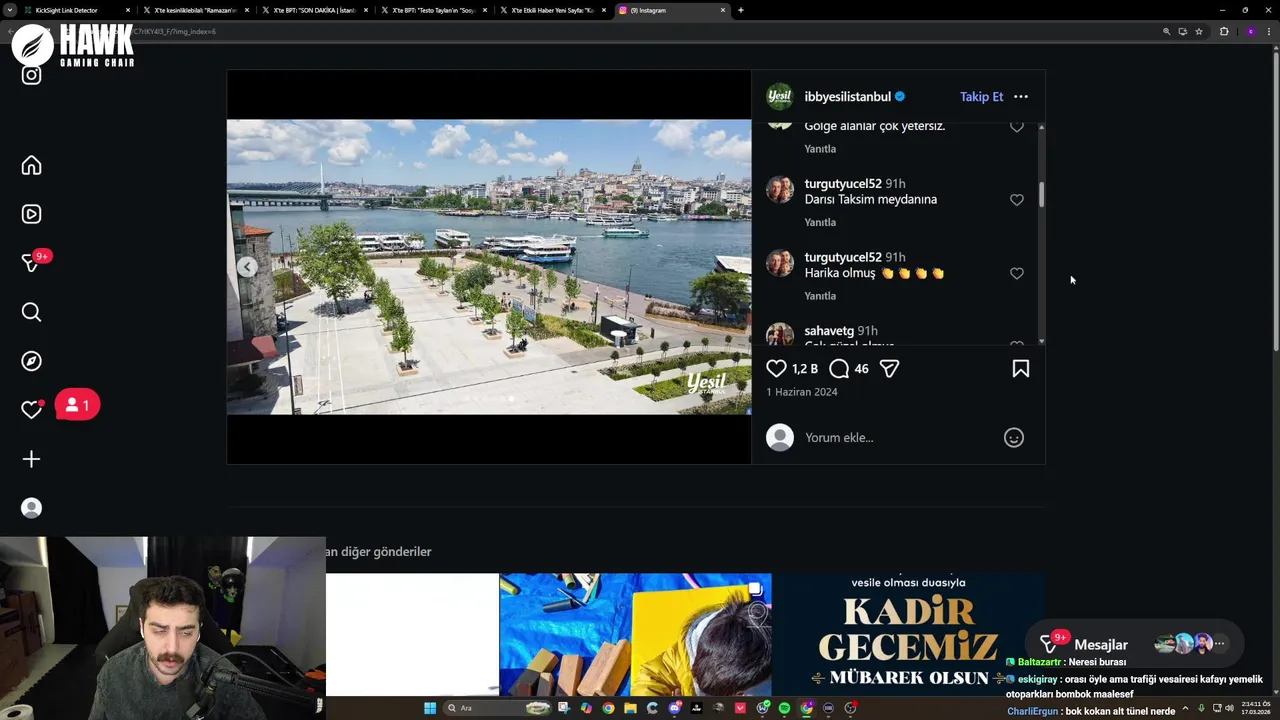Switch to 'Testo Taylan' X tab
The height and width of the screenshot is (720, 1280).
[433, 10]
